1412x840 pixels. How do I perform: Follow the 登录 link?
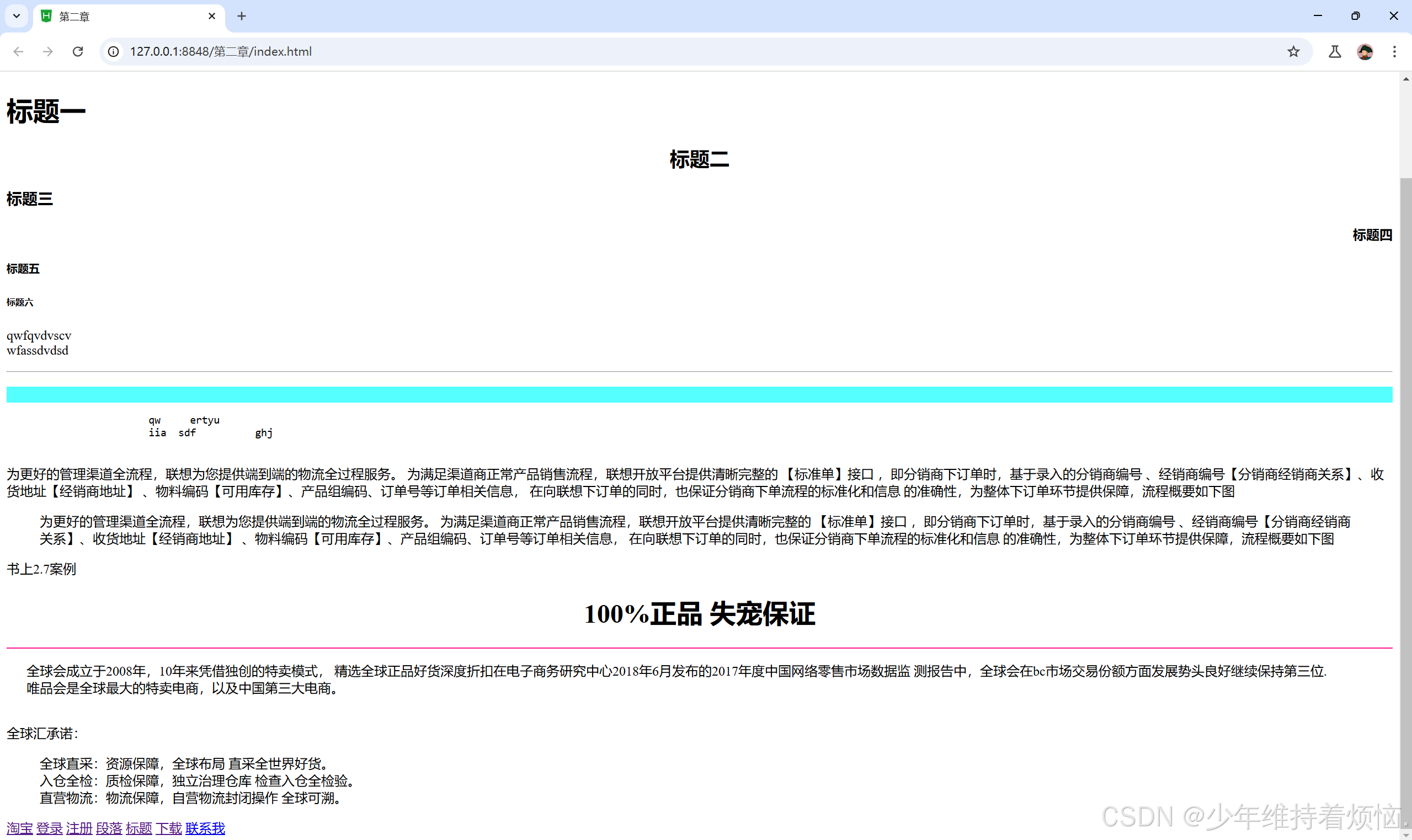pos(49,828)
